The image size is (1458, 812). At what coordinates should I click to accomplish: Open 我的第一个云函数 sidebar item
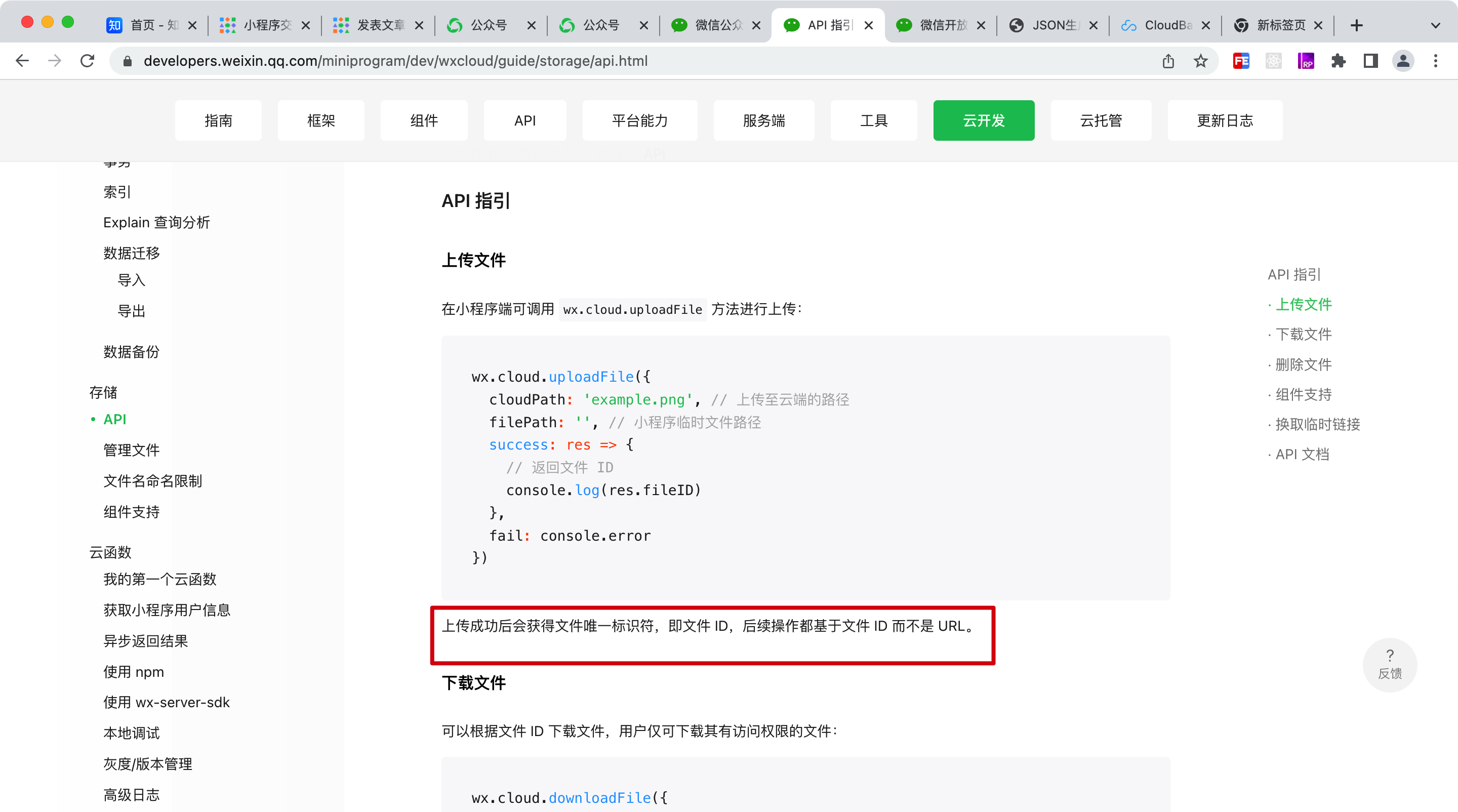point(159,579)
